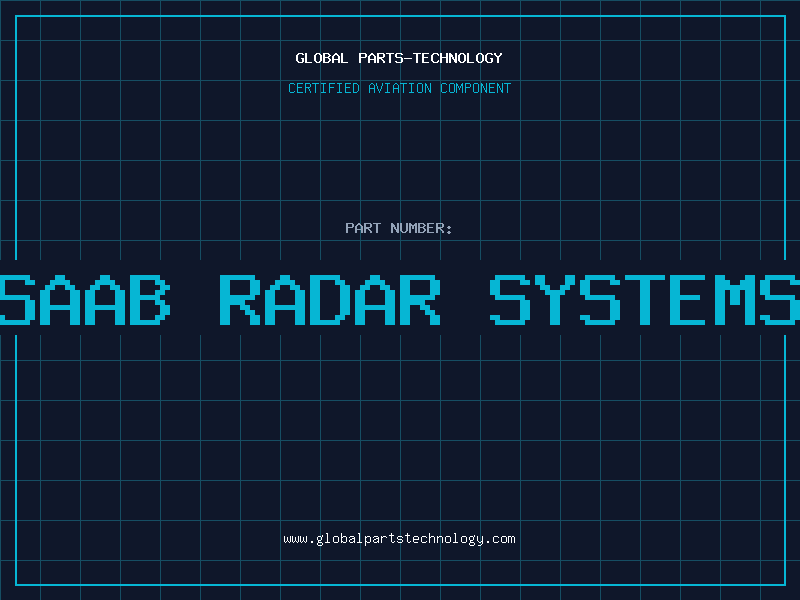
Task: Click the GLOBAL PARTS-TECHNOLOGY heading
Action: 399,58
